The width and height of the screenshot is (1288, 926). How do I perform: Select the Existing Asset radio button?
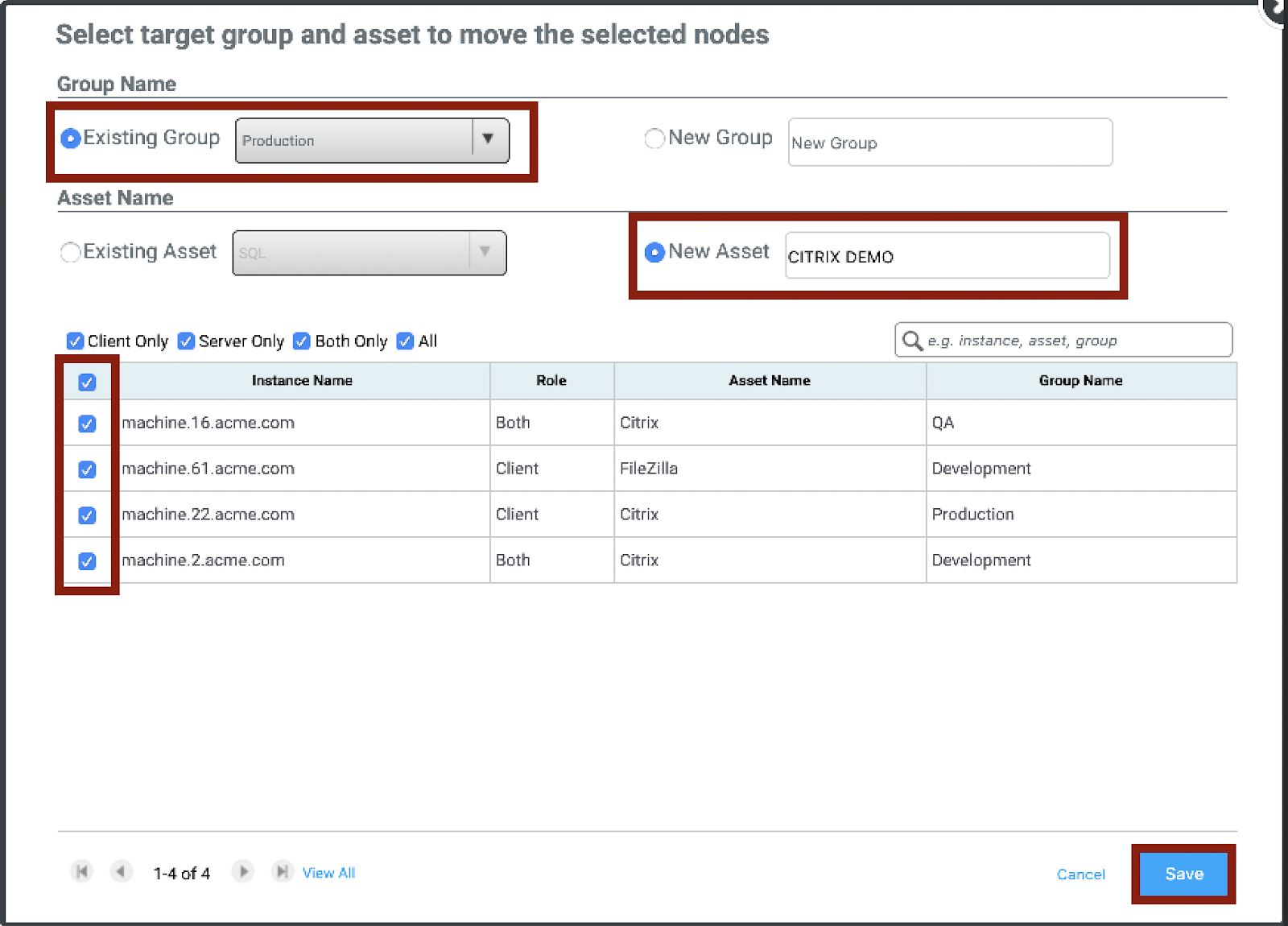(71, 252)
